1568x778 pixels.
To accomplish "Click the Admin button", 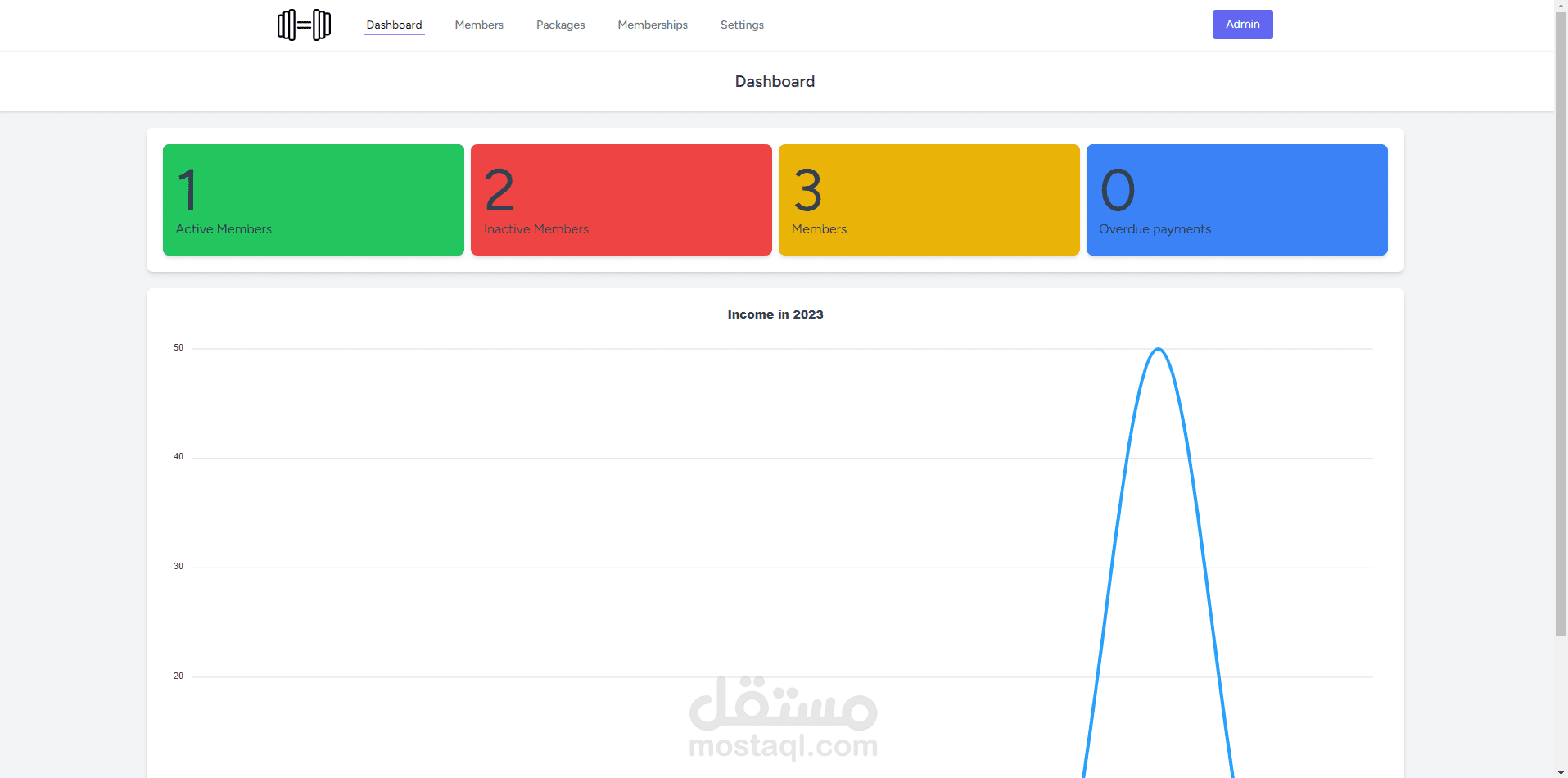I will 1242,25.
